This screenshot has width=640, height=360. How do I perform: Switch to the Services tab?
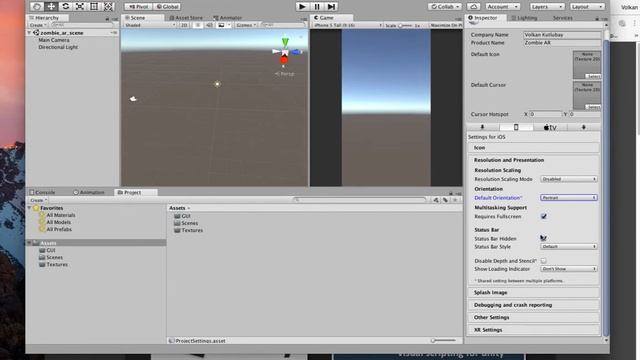coord(562,18)
